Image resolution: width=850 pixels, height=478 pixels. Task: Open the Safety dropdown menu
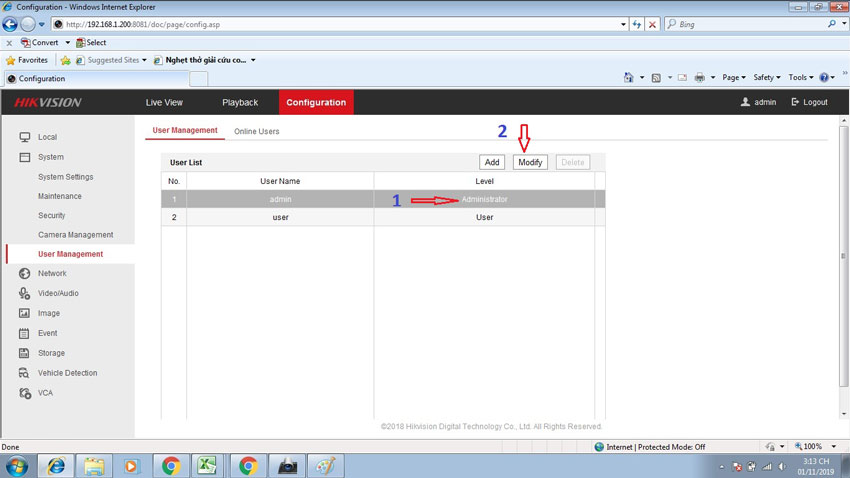[x=766, y=78]
